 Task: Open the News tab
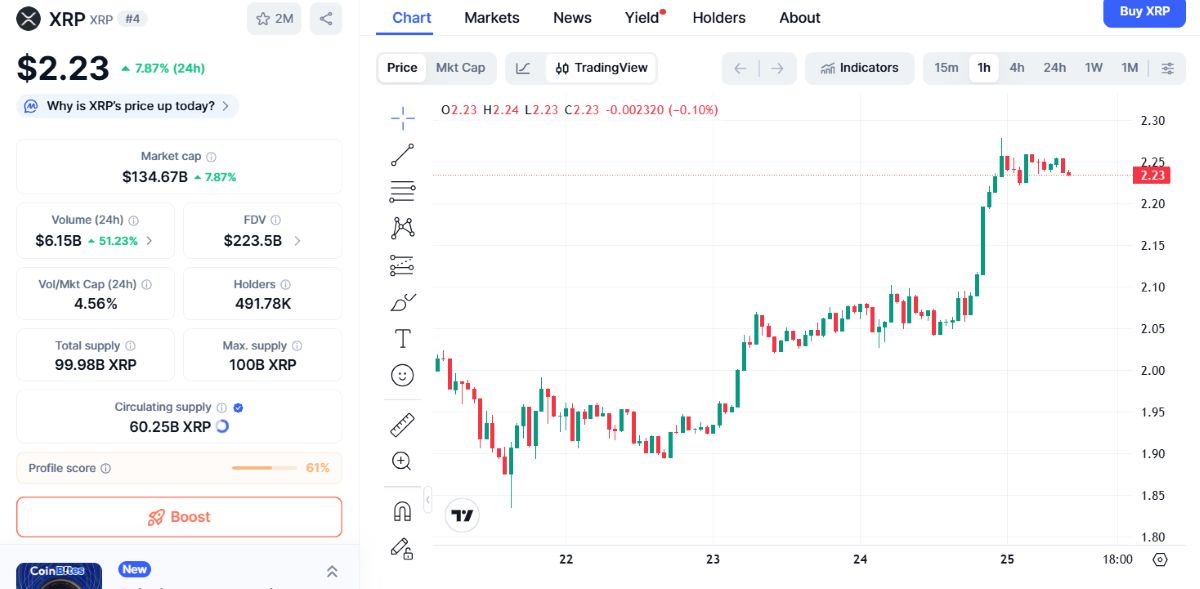[x=572, y=18]
